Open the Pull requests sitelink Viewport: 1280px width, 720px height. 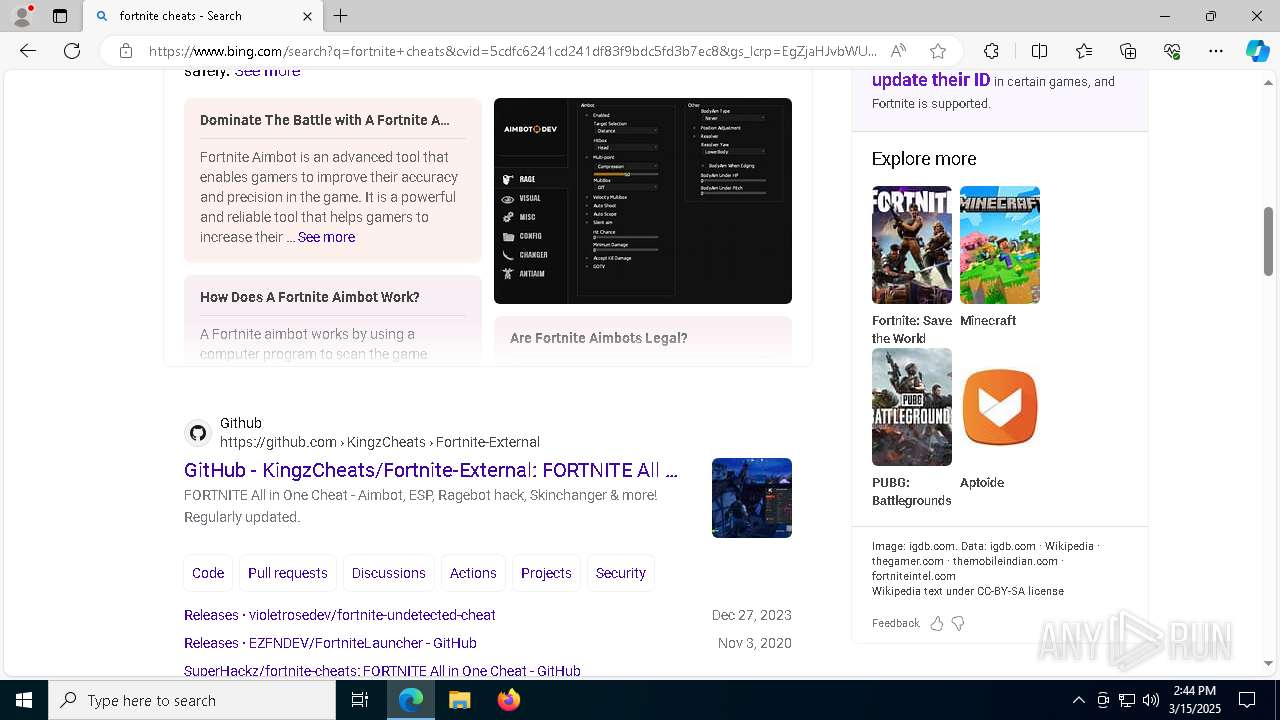click(x=288, y=573)
